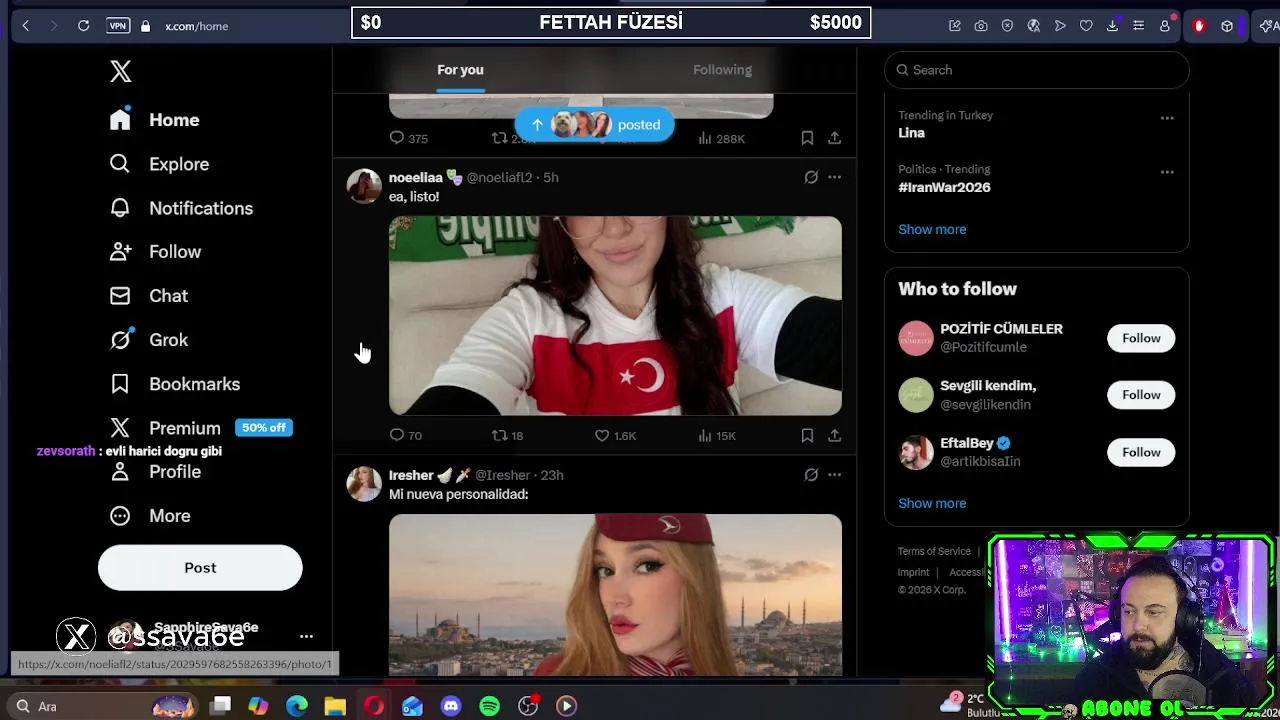The height and width of the screenshot is (720, 1280).
Task: Click the X logo in the sidebar
Action: coord(120,71)
